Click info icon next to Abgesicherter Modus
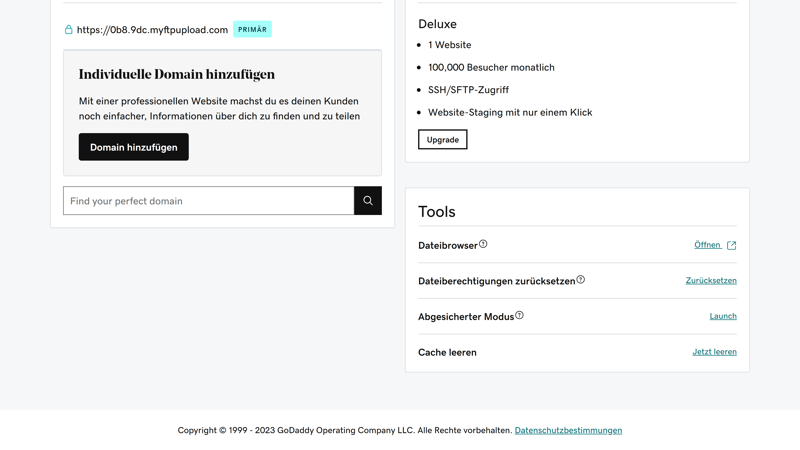Image resolution: width=800 pixels, height=450 pixels. click(x=519, y=315)
